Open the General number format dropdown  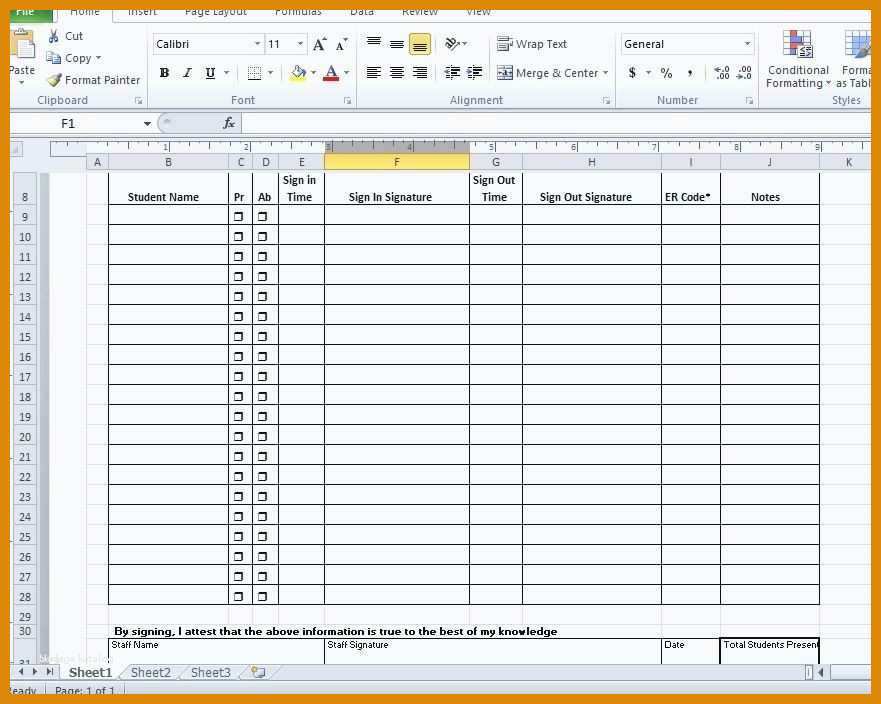pyautogui.click(x=747, y=44)
